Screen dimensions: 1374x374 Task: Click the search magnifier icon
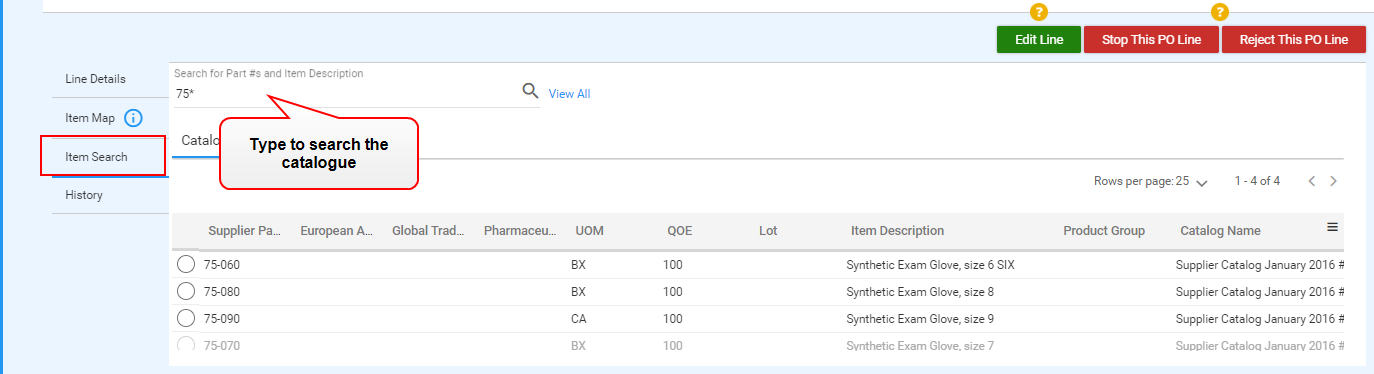[531, 92]
